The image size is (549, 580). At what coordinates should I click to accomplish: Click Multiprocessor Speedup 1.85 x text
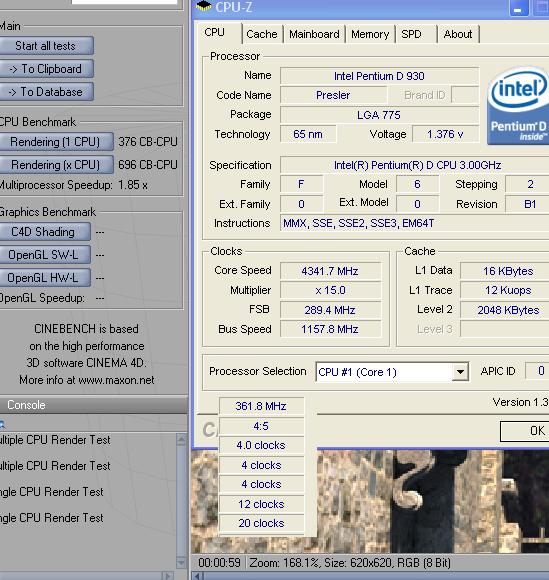(73, 185)
